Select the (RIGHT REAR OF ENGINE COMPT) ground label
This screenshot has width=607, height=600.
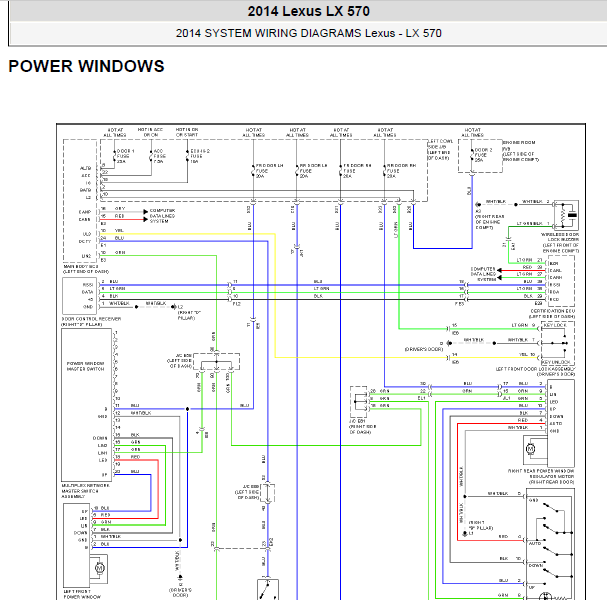click(x=488, y=219)
